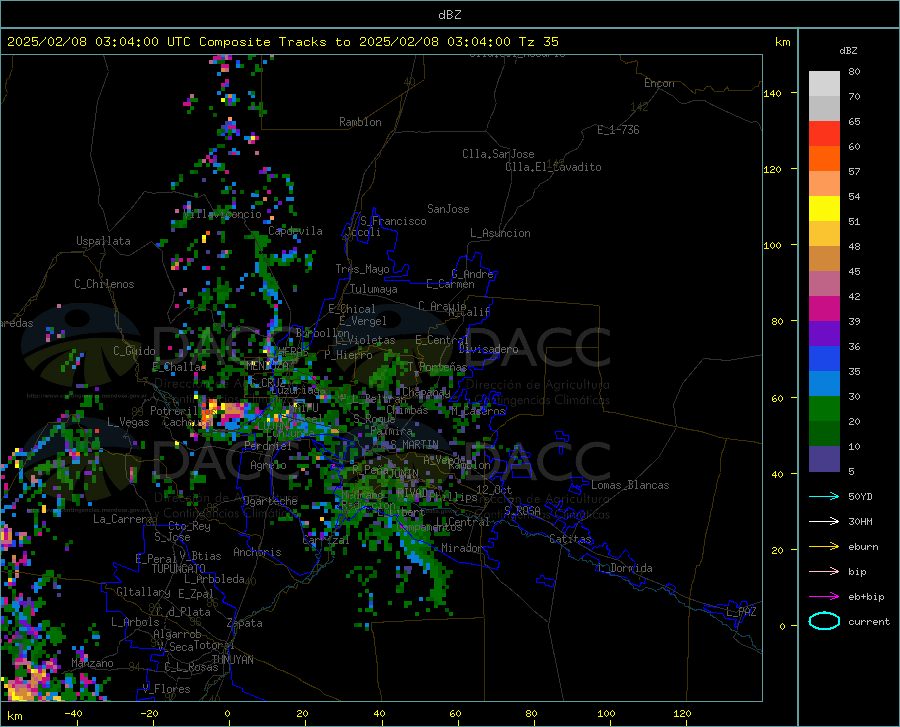Screen dimensions: 900x727
Task: Click the 'Lomas_Blancas' map label
Action: (630, 485)
